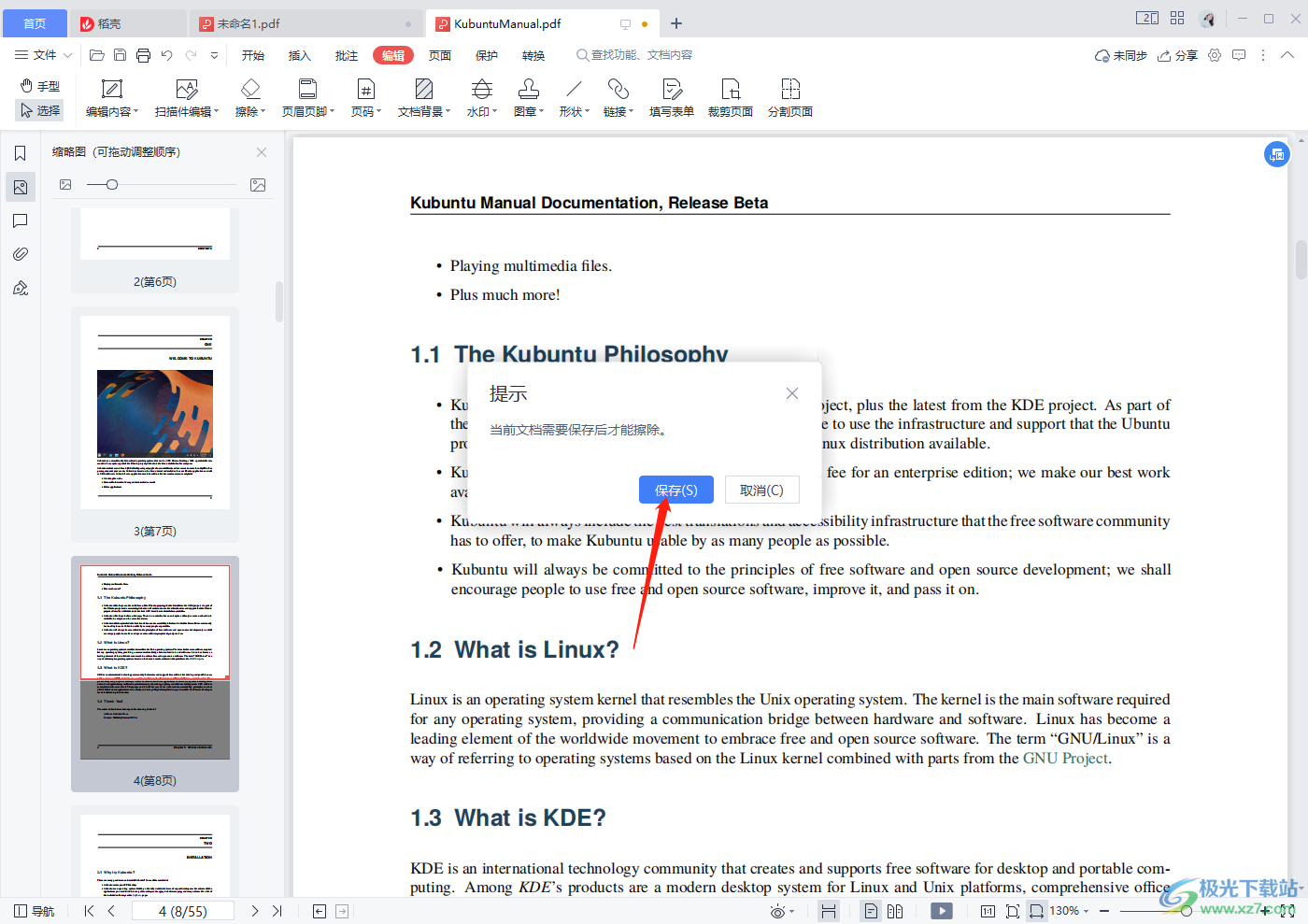
Task: Collapse the ribbon with the up chevron
Action: 1287,55
